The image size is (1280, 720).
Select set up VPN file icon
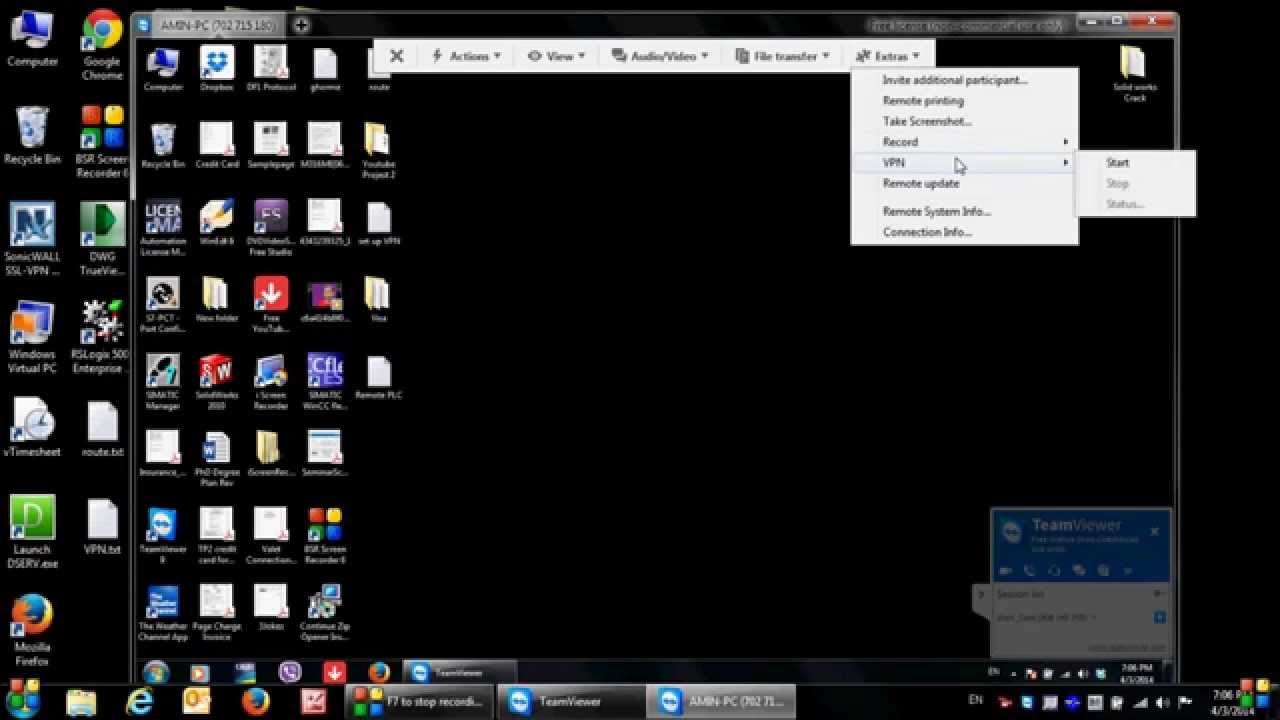click(378, 222)
